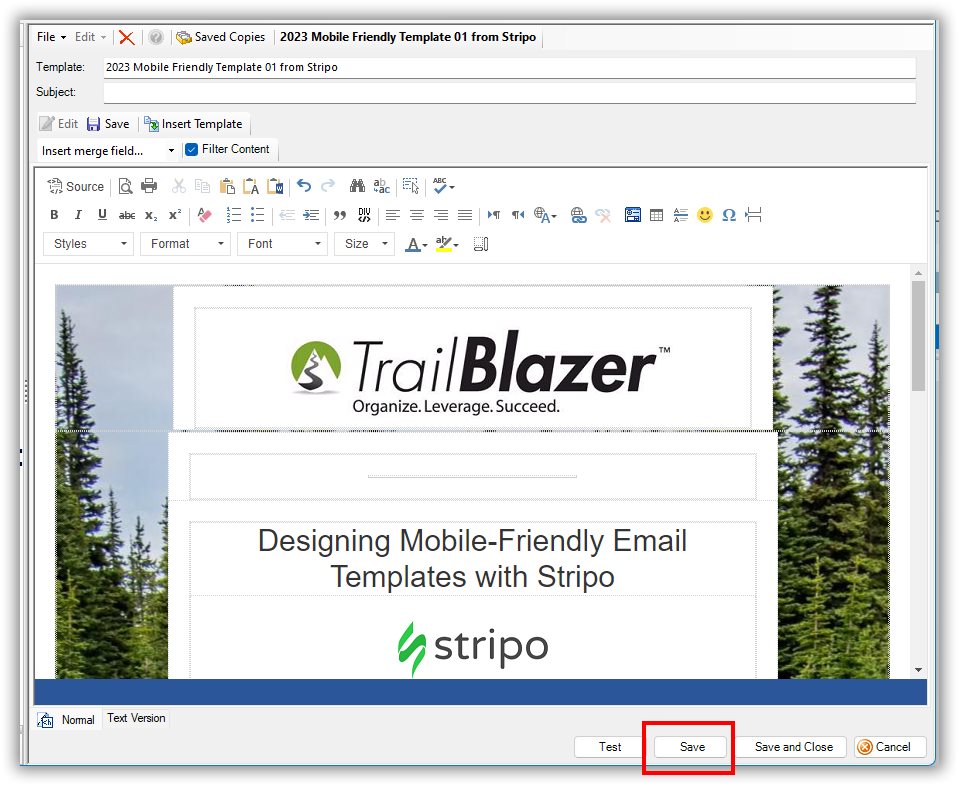959x786 pixels.
Task: Switch to the Normal tab
Action: click(x=67, y=720)
